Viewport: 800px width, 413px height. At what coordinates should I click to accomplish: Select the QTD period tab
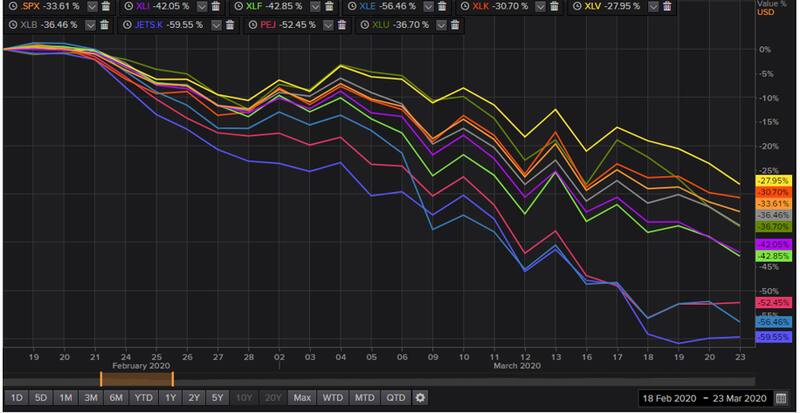[394, 397]
